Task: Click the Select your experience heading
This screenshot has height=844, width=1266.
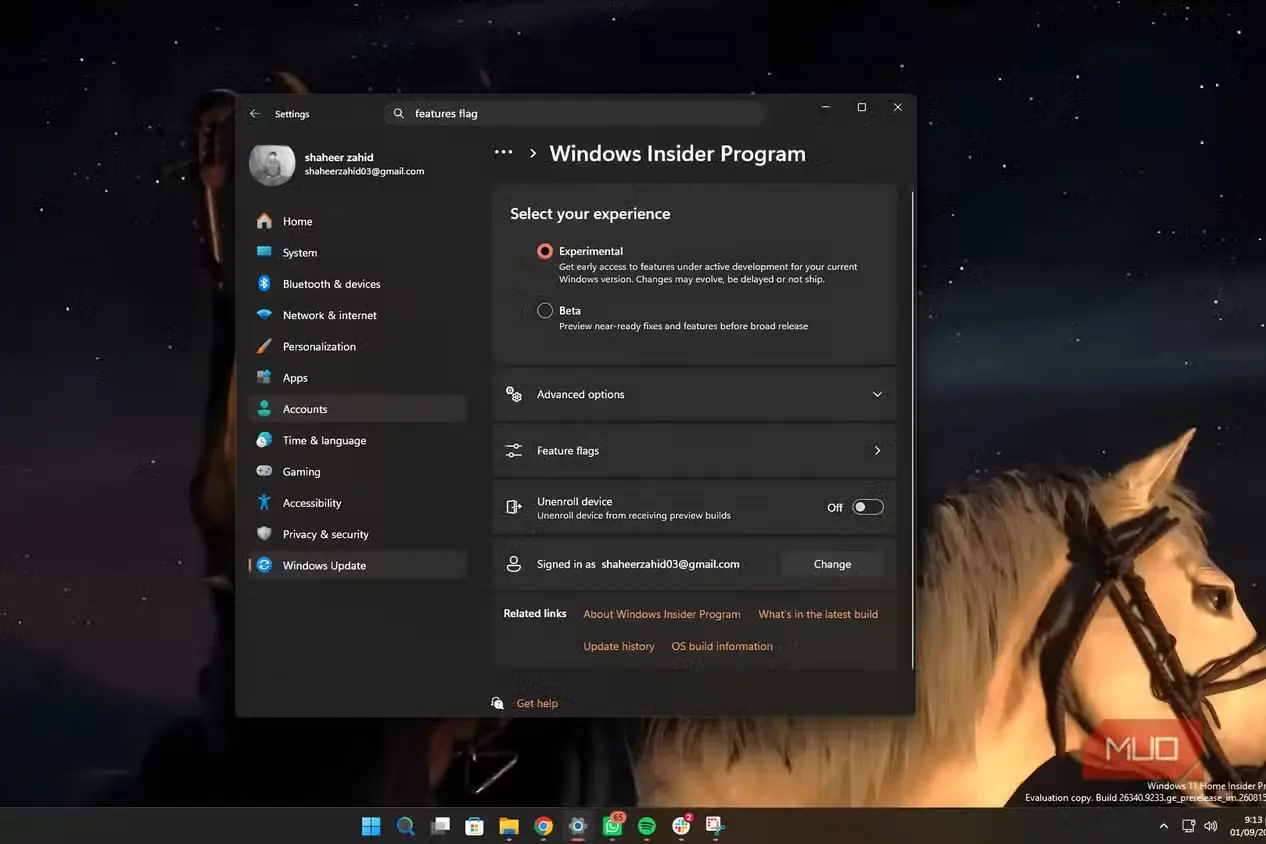Action: (x=590, y=214)
